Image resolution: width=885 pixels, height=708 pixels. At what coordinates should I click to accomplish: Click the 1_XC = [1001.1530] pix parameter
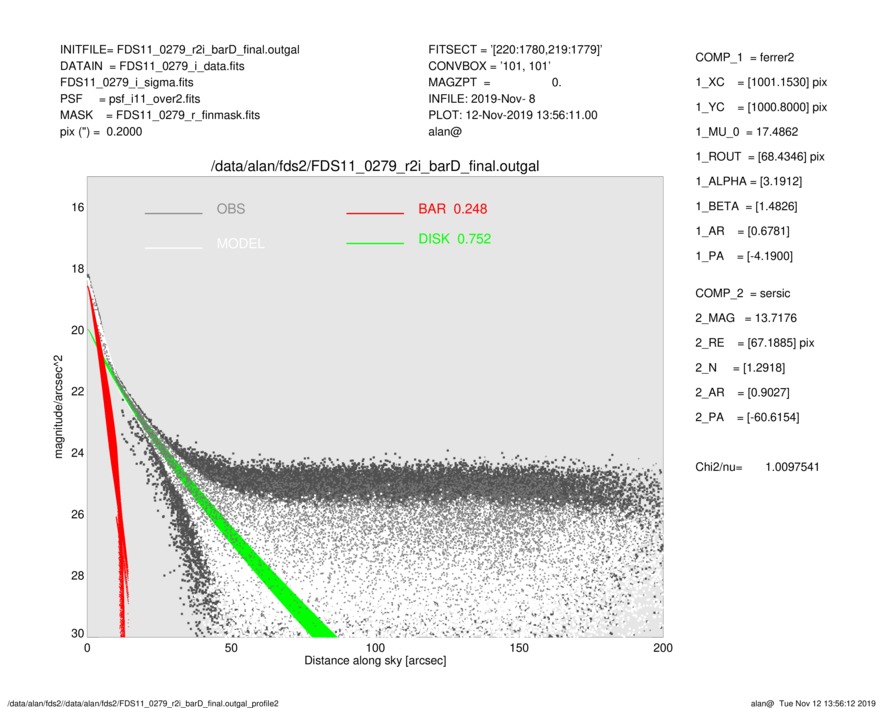coord(761,82)
